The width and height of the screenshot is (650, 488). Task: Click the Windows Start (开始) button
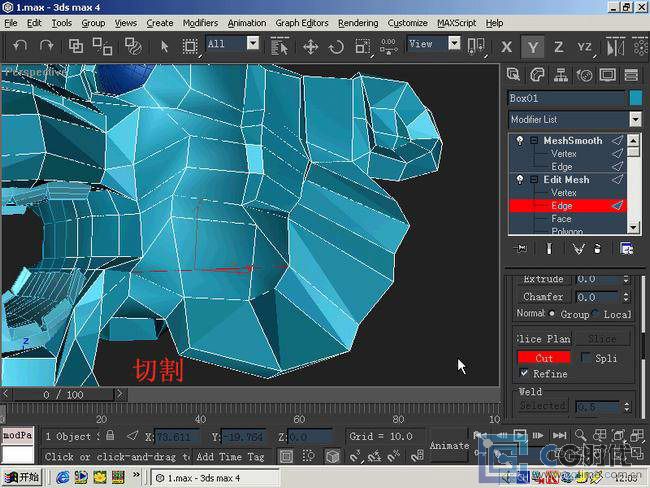[22, 478]
